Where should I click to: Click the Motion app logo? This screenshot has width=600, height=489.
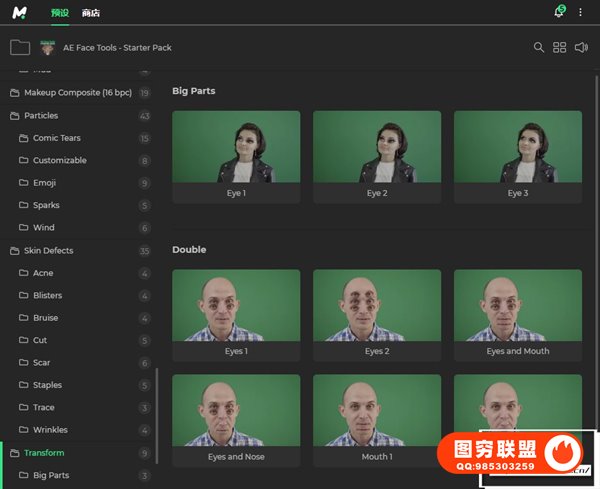click(x=20, y=12)
